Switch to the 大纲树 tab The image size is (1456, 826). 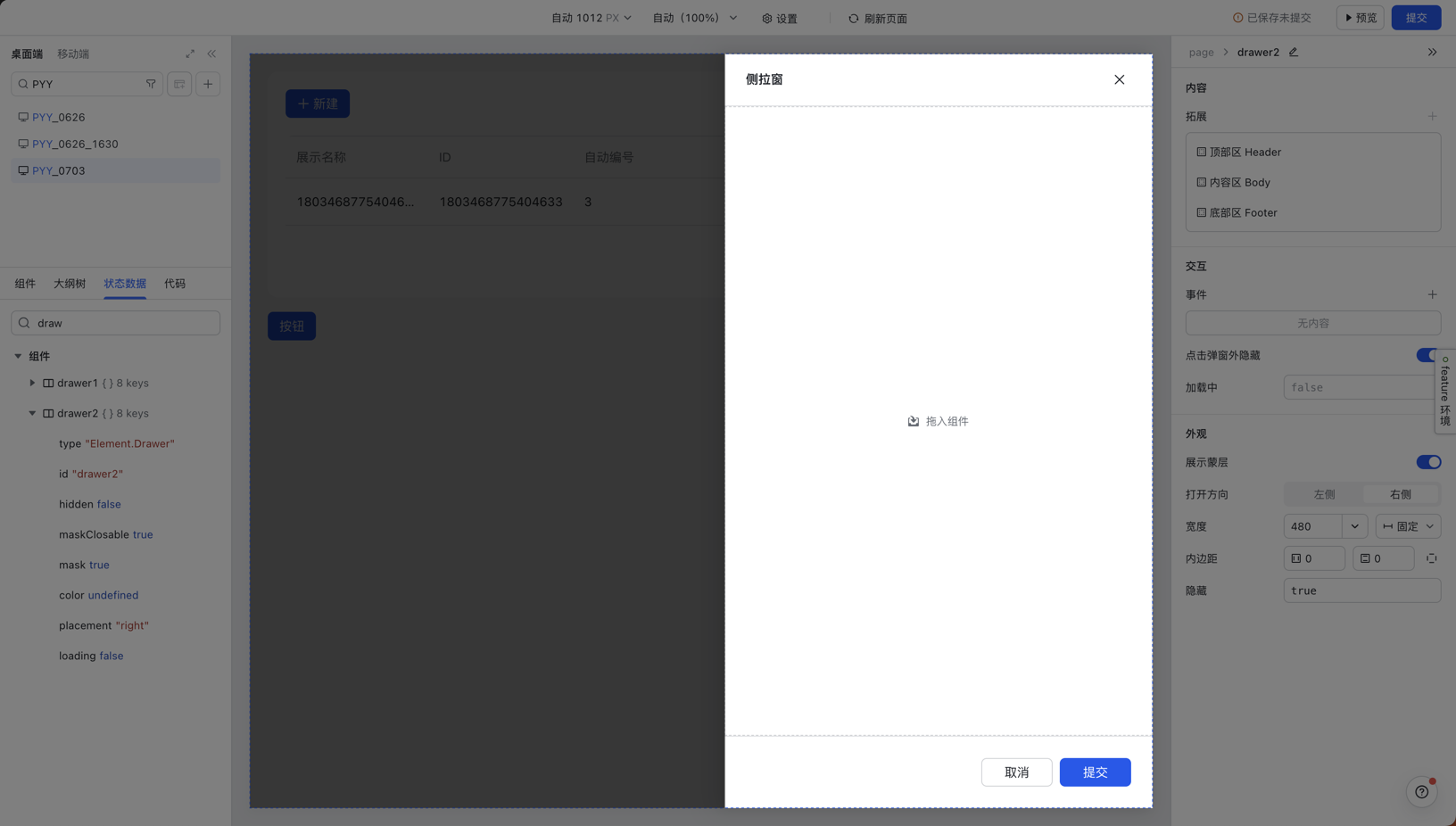pyautogui.click(x=70, y=284)
